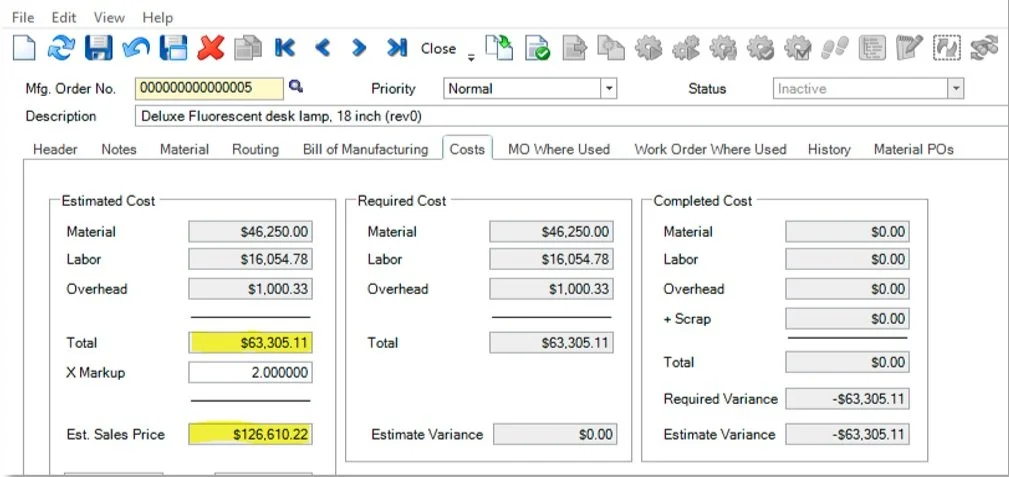Click the gray list form icon

pyautogui.click(x=872, y=48)
